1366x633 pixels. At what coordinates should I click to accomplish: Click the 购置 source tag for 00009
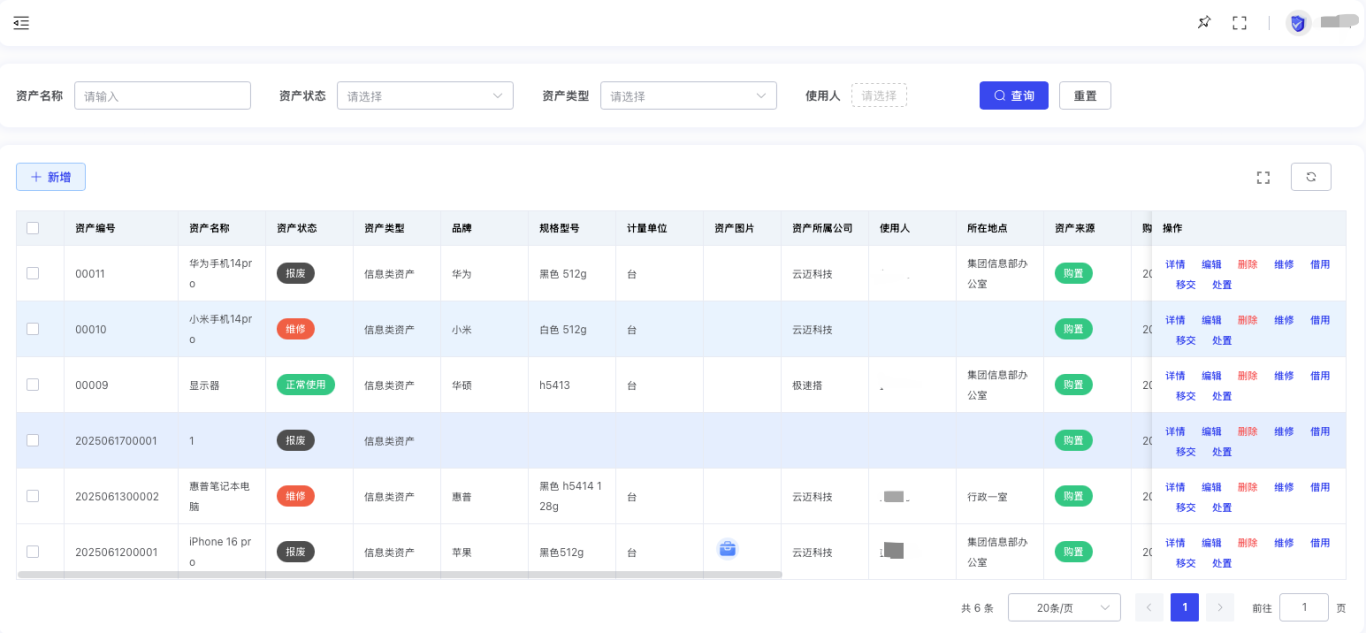[1074, 385]
